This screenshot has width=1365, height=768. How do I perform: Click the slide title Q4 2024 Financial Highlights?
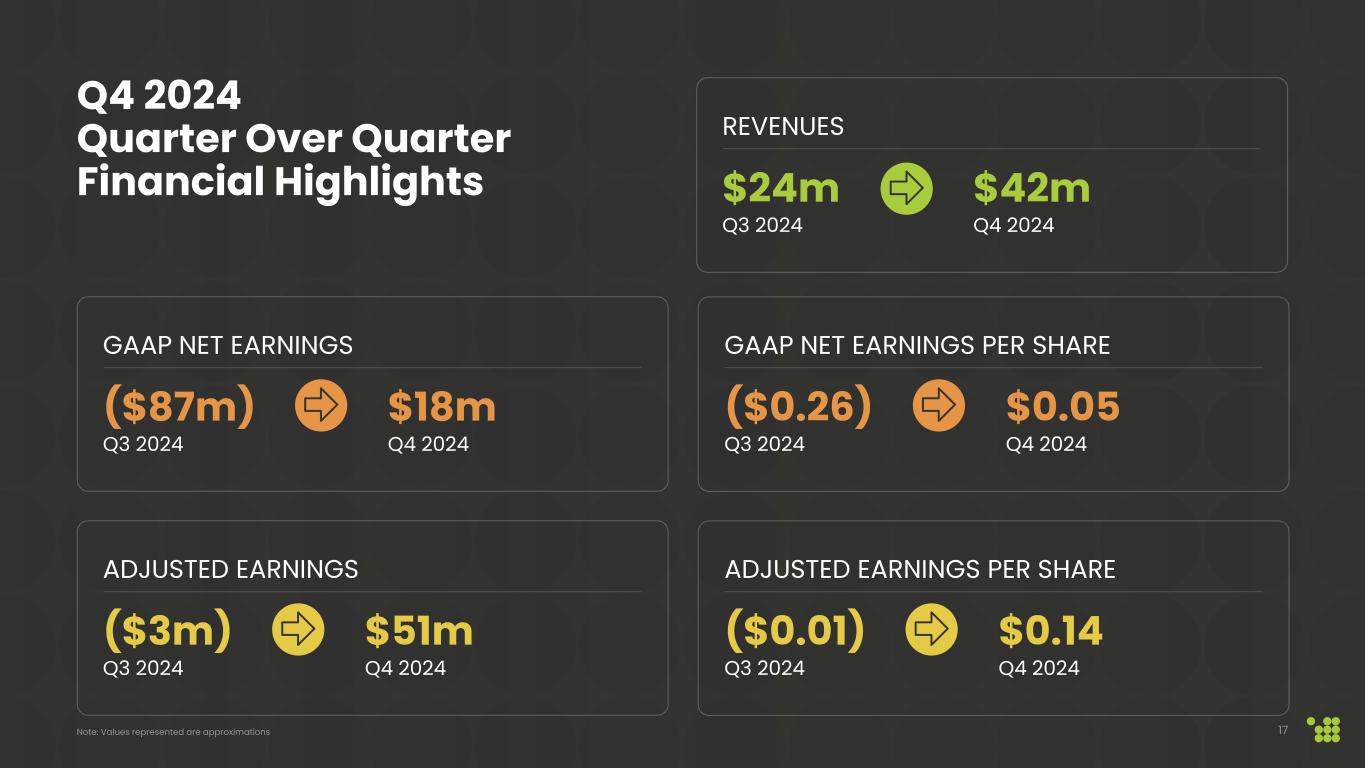pyautogui.click(x=294, y=139)
